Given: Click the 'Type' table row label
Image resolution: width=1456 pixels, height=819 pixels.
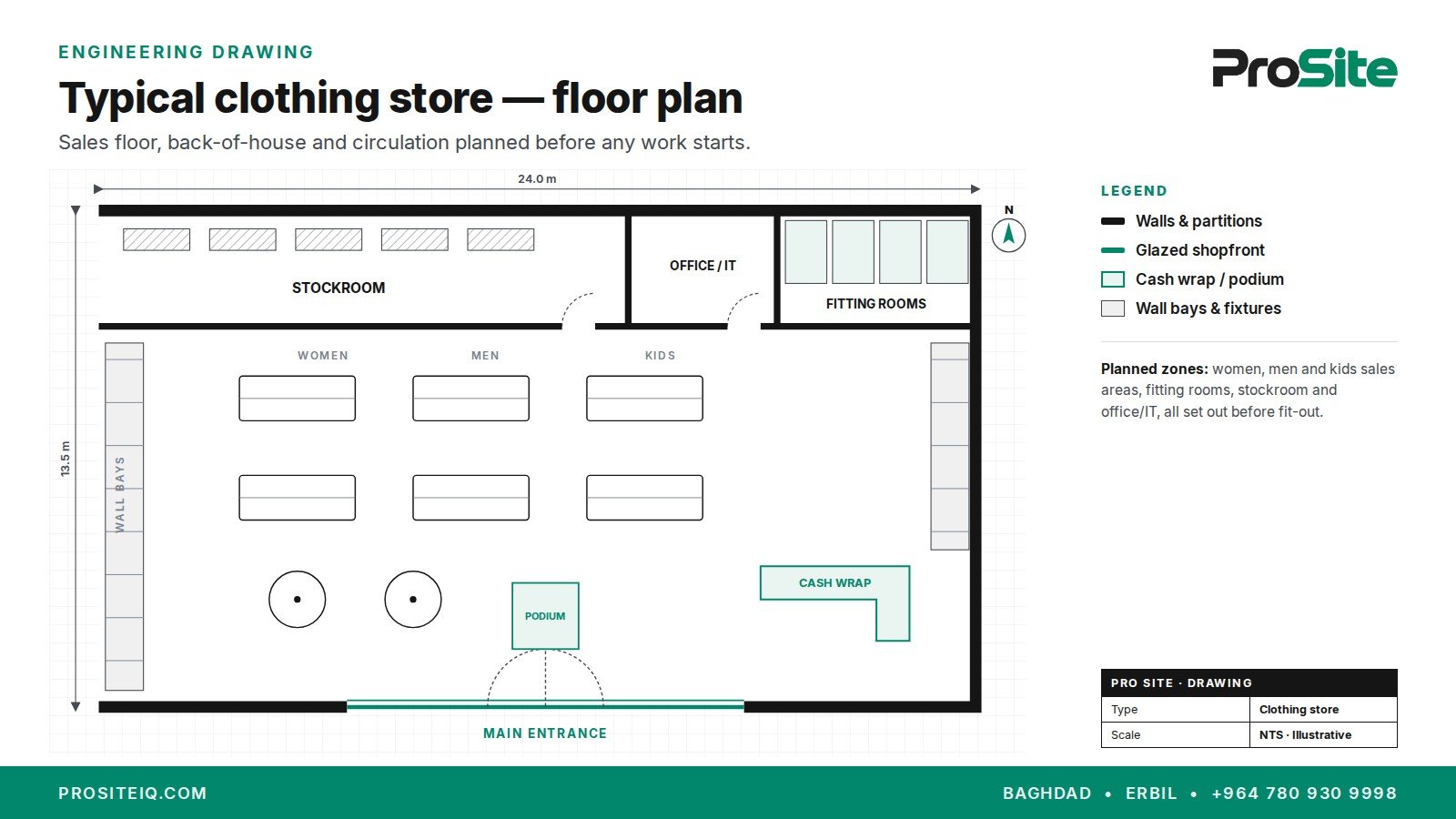Looking at the screenshot, I should point(1125,710).
